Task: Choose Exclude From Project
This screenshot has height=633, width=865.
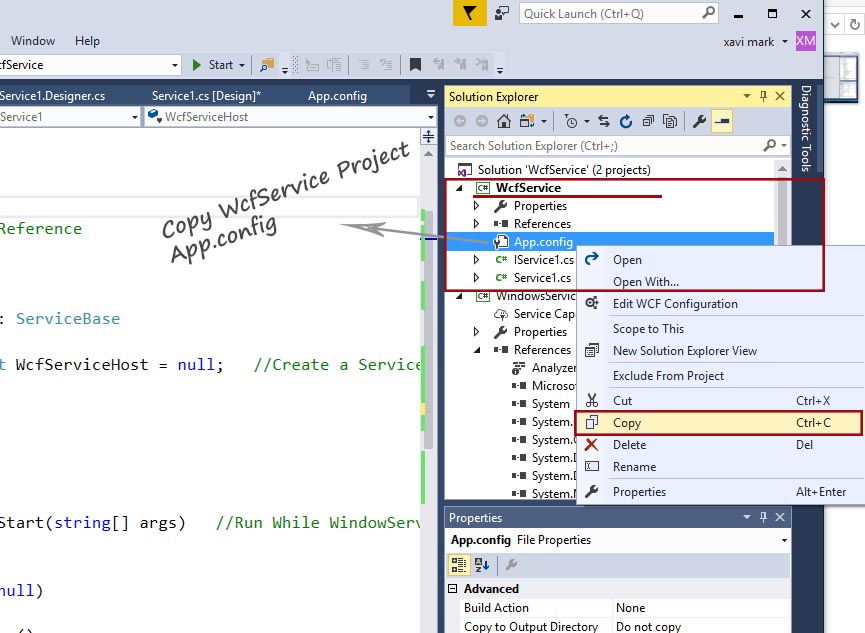Action: [668, 375]
